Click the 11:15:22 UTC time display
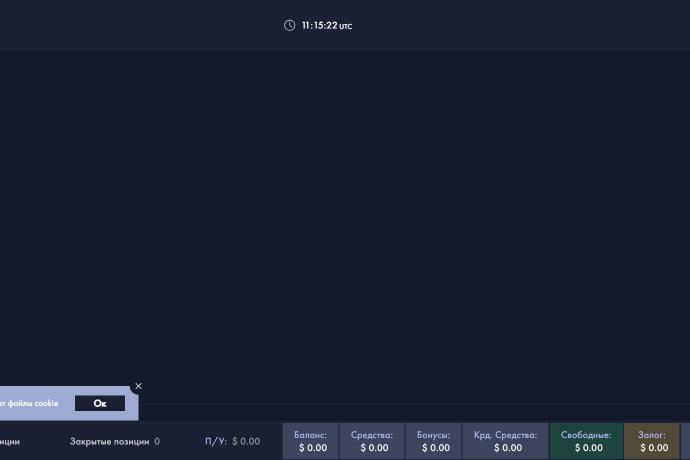The image size is (690, 460). click(327, 26)
